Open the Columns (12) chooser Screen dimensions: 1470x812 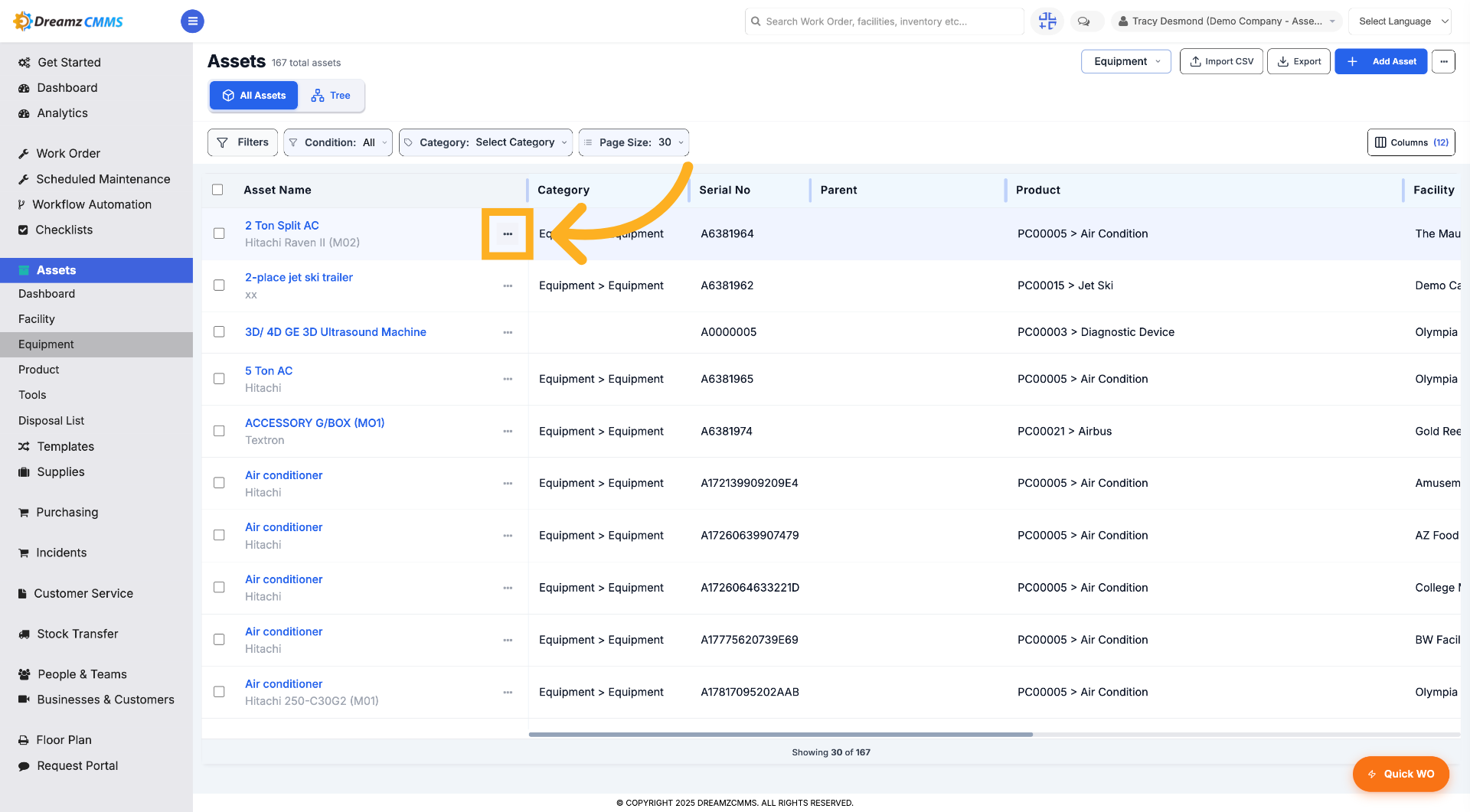coord(1411,142)
